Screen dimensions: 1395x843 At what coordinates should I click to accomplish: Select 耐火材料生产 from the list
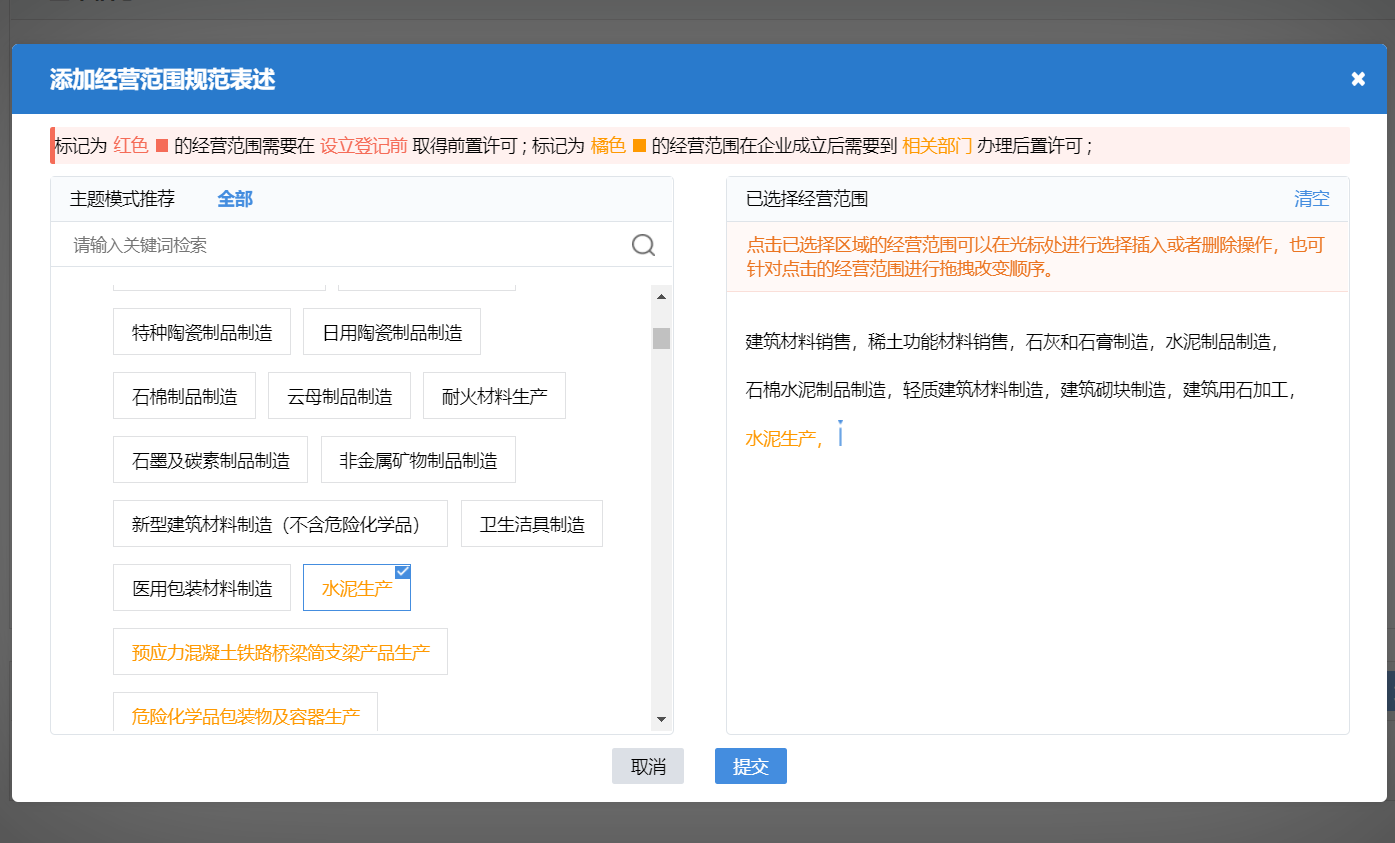click(494, 395)
